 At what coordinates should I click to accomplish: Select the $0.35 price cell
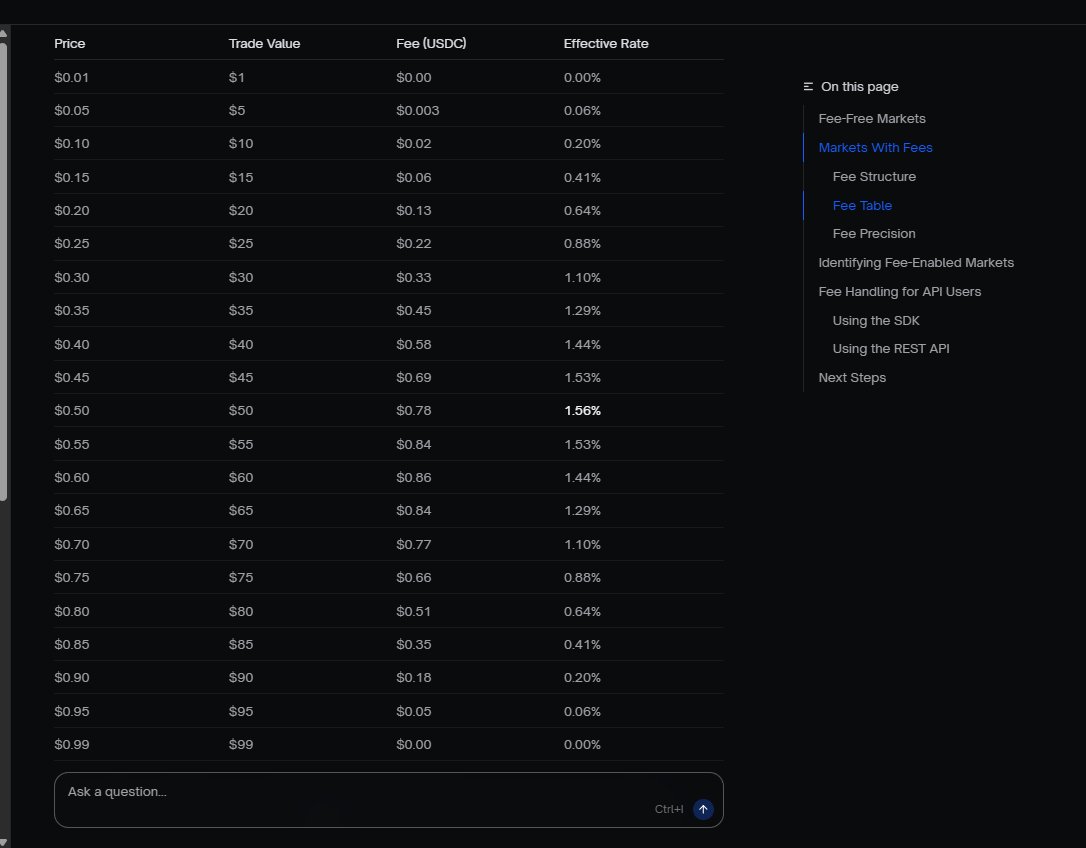pyautogui.click(x=72, y=311)
